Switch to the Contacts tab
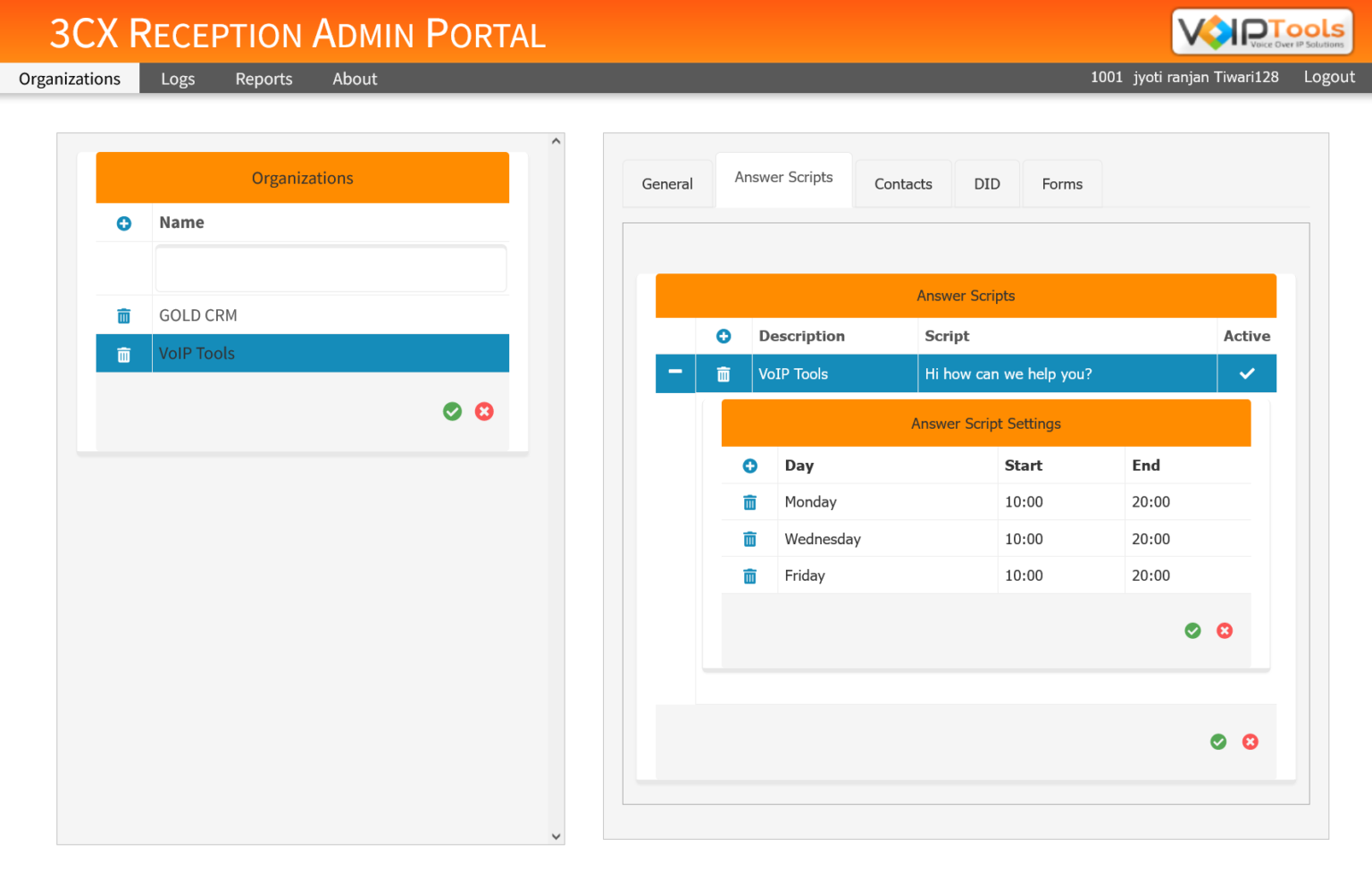 903,183
